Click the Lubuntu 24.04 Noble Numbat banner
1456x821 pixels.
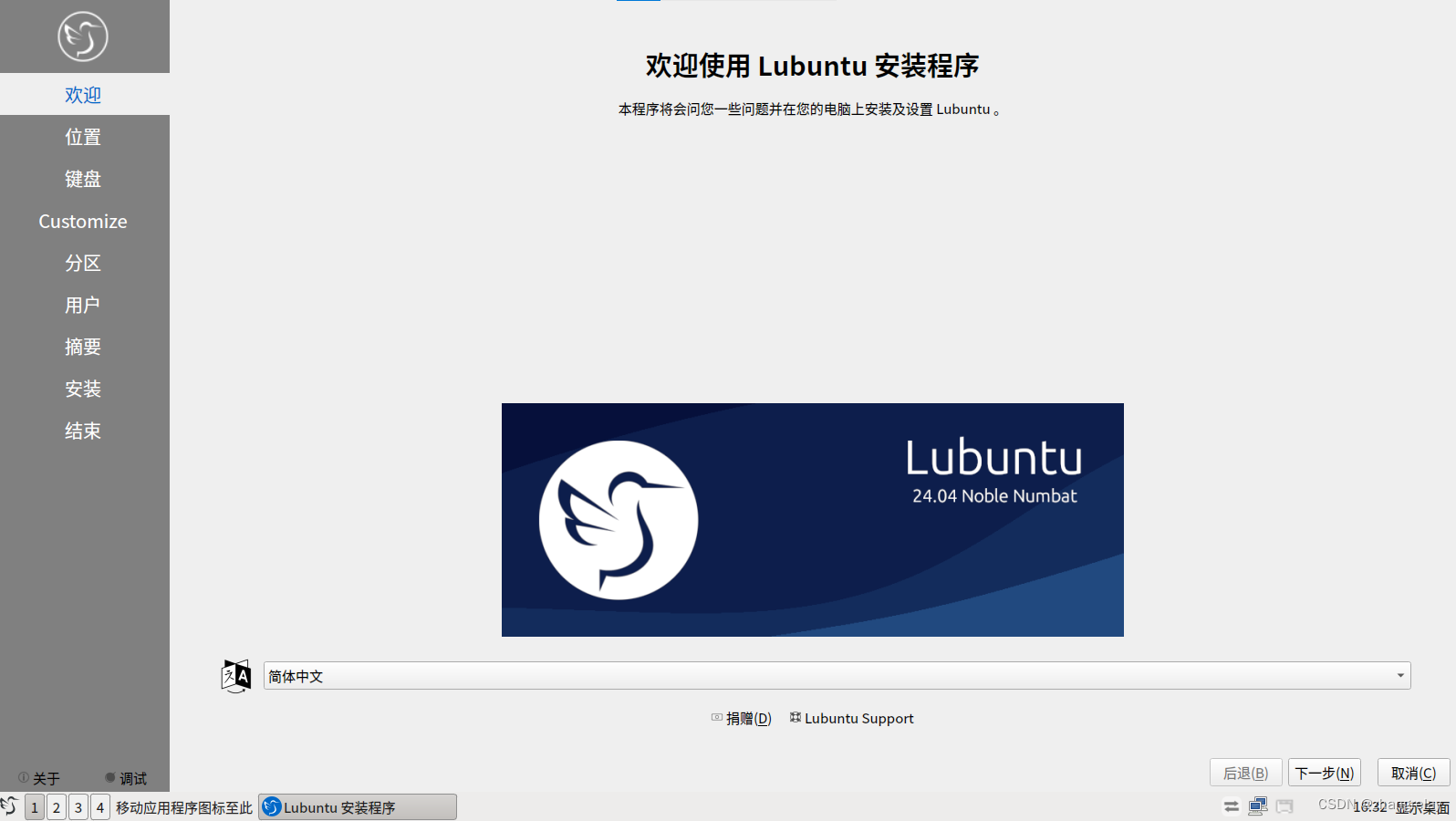(813, 520)
